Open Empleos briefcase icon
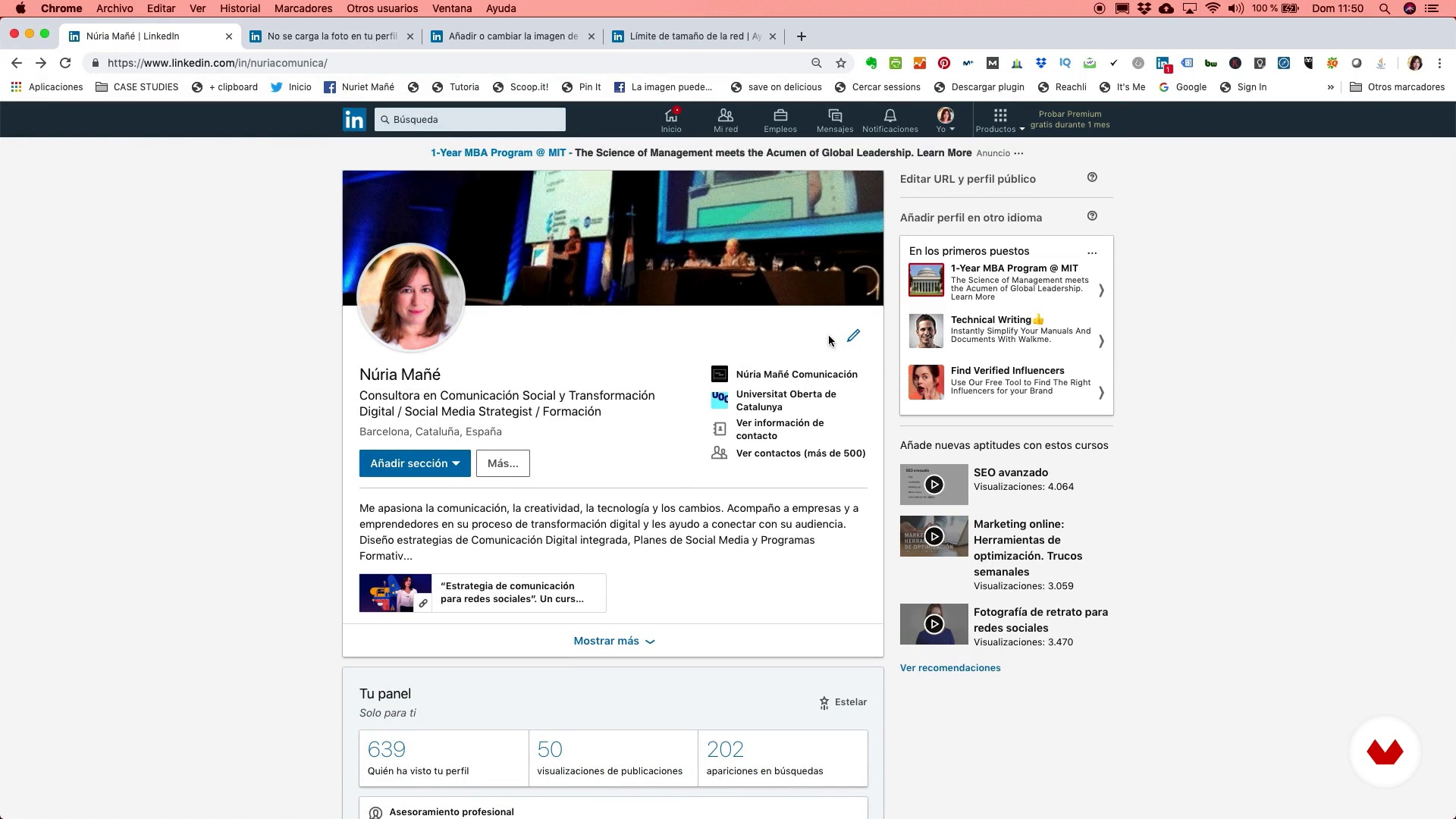1456x819 pixels. pos(780,120)
